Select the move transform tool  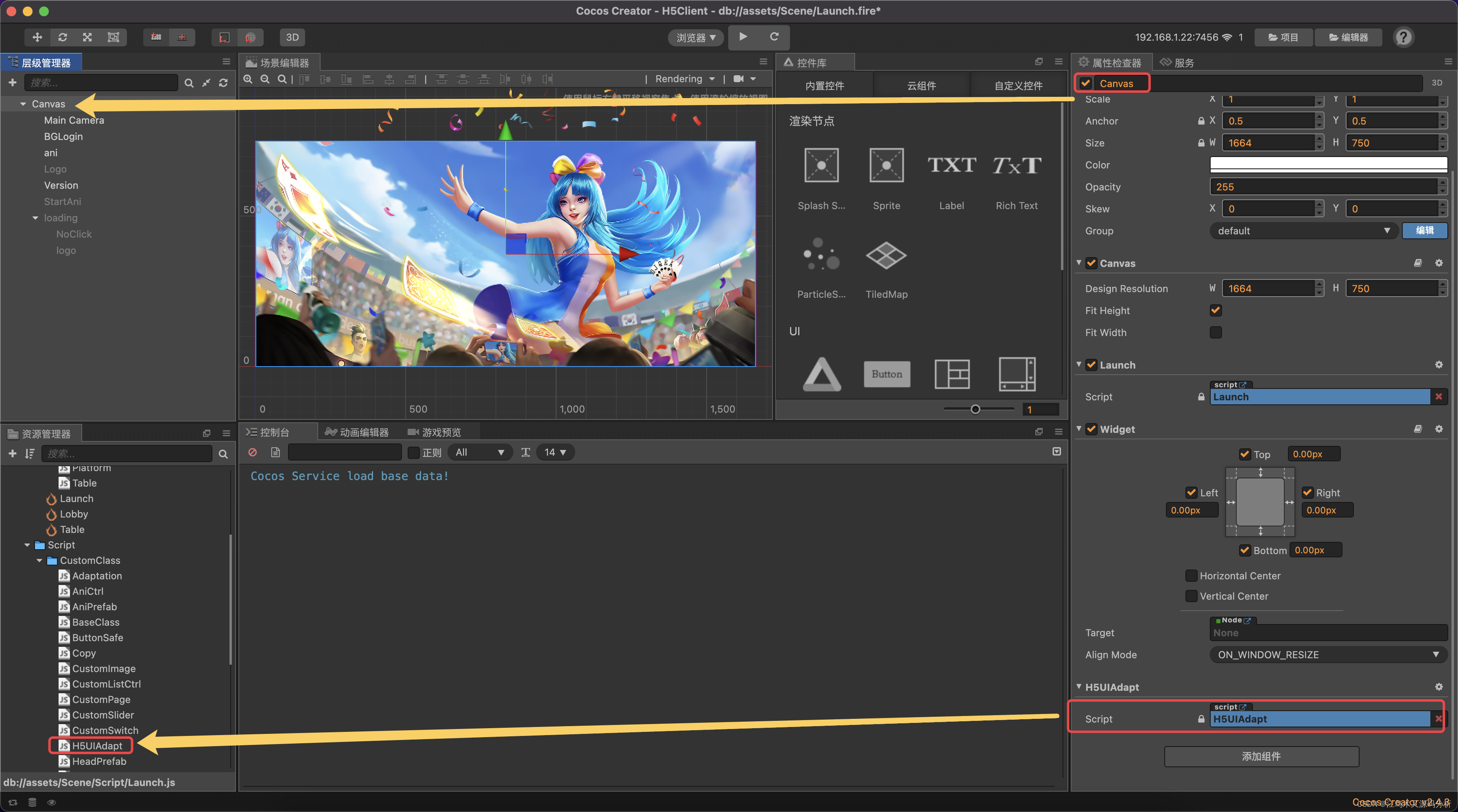[x=37, y=37]
